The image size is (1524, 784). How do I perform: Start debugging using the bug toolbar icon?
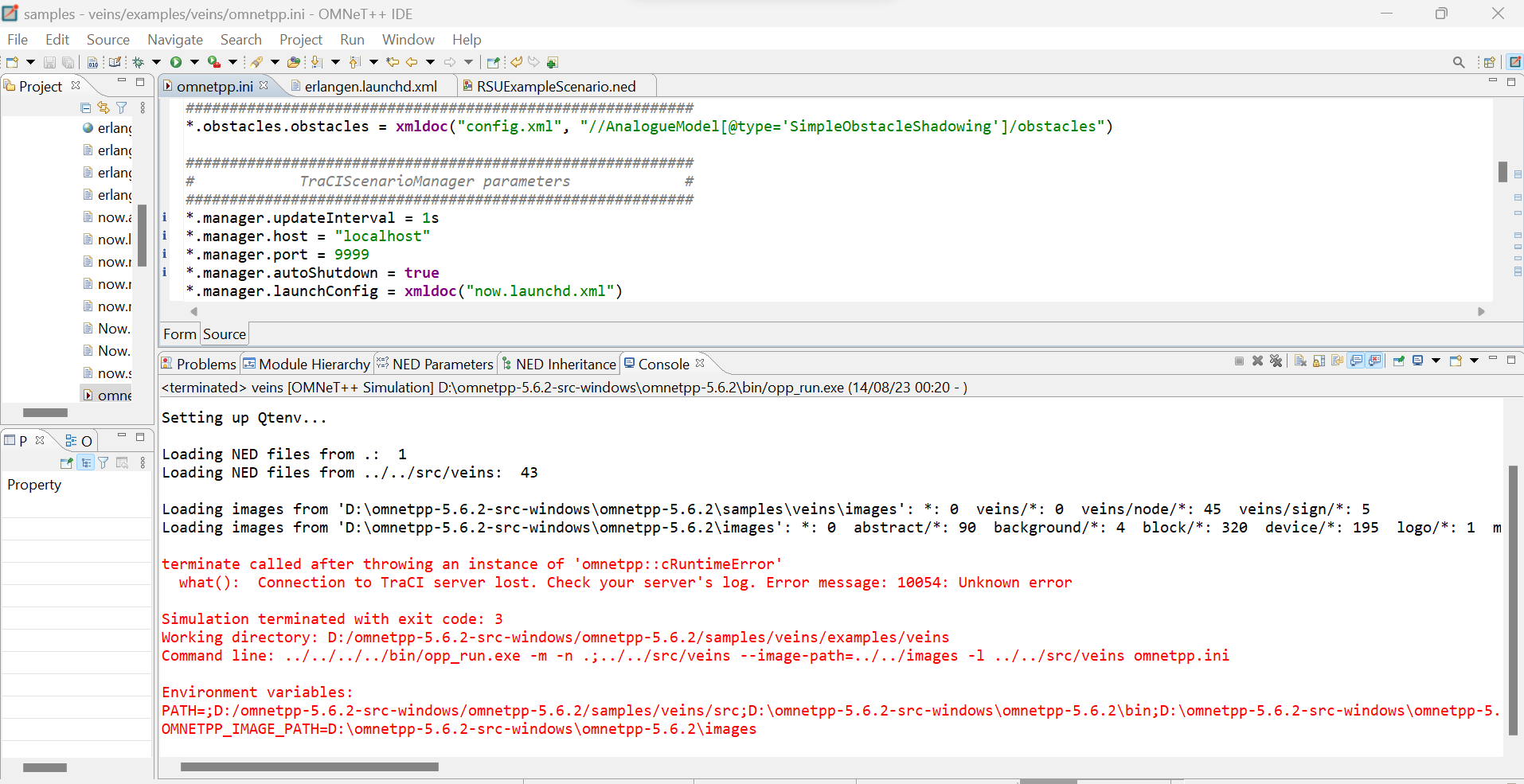coord(139,61)
